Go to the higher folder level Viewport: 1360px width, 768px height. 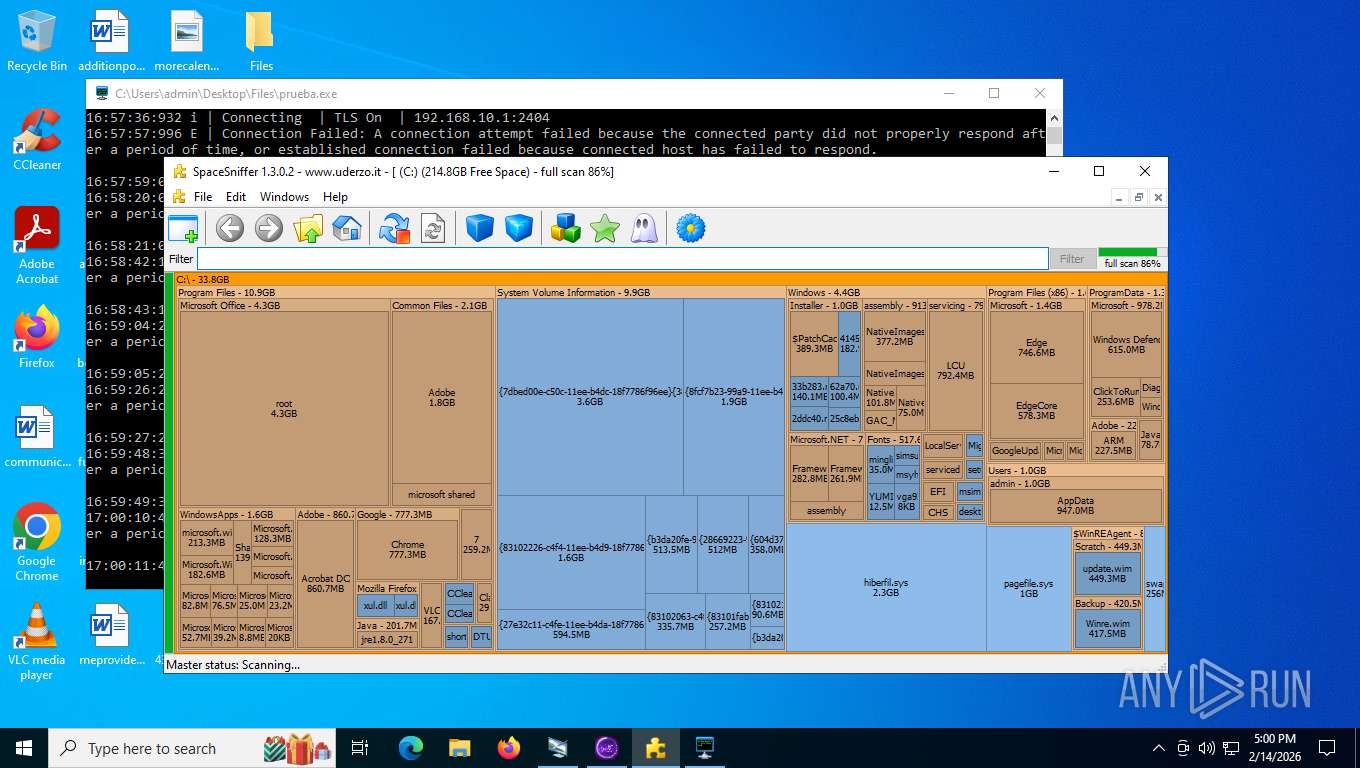[308, 228]
